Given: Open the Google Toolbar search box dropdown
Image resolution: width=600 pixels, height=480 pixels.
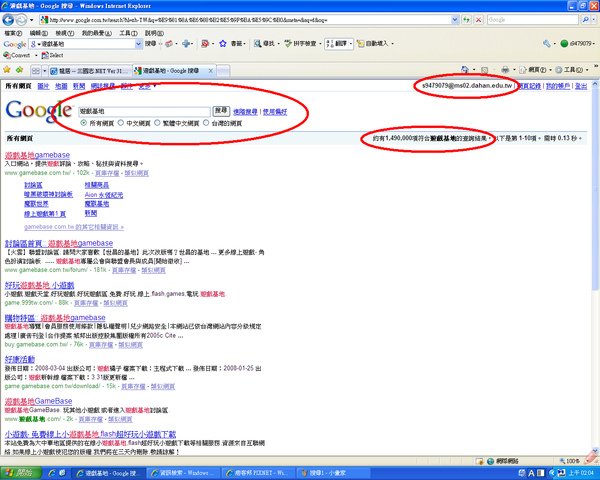Looking at the screenshot, I should pyautogui.click(x=139, y=44).
